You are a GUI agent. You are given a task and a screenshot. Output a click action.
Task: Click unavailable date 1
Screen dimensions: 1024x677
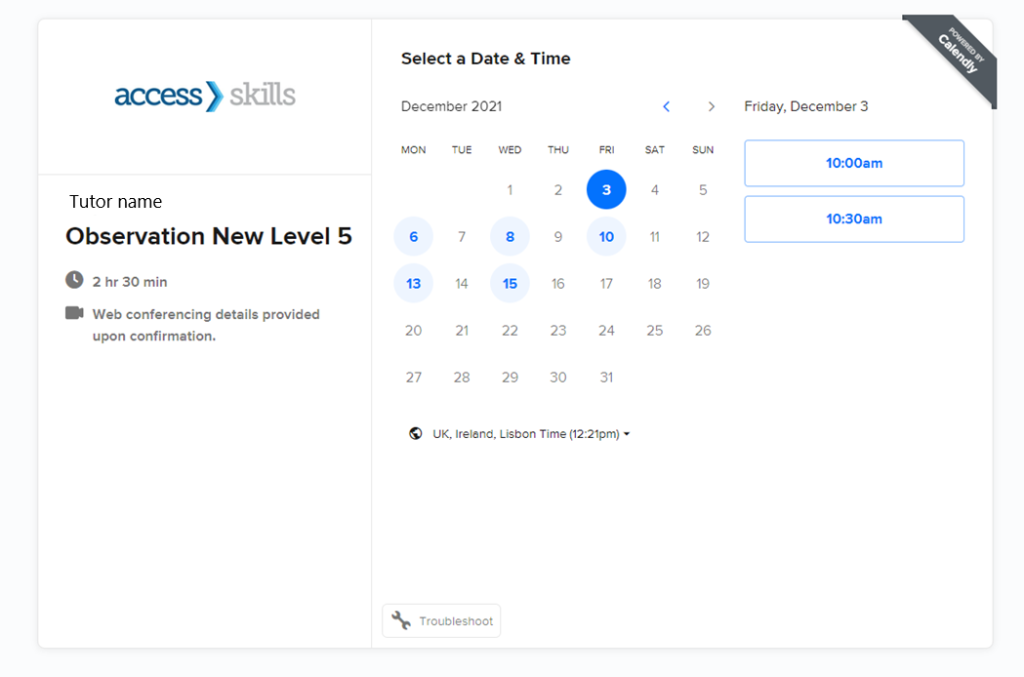tap(510, 190)
